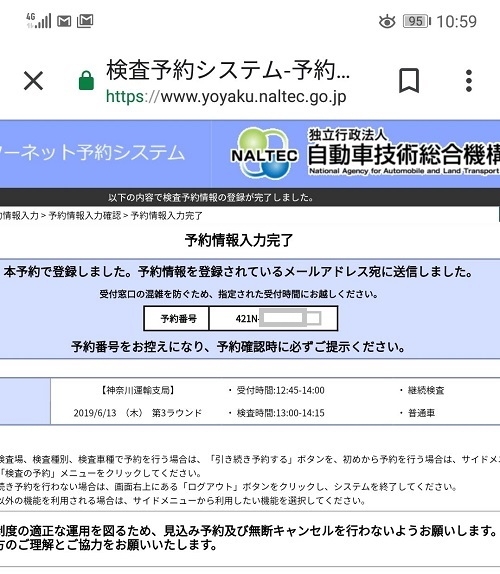500x574 pixels.
Task: Tap the mobile signal strength indicator
Action: [38, 20]
